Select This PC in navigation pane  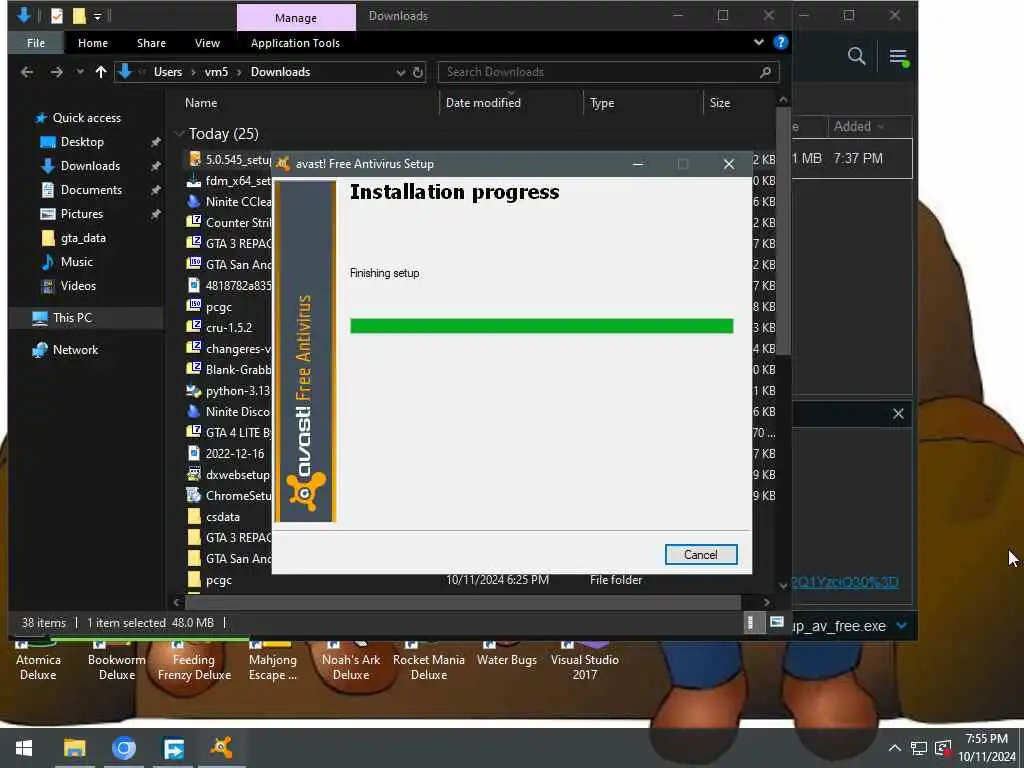pos(72,318)
